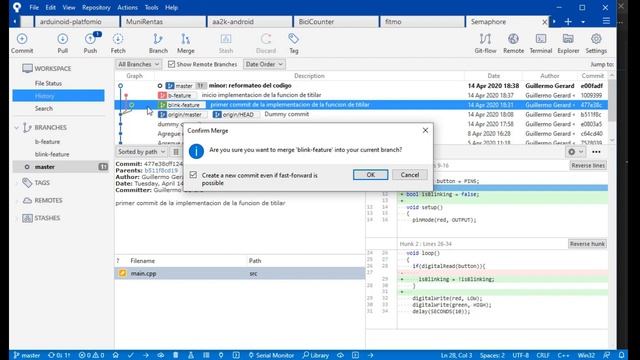Click the Merge toolbar icon
This screenshot has height=360, width=640.
point(186,43)
